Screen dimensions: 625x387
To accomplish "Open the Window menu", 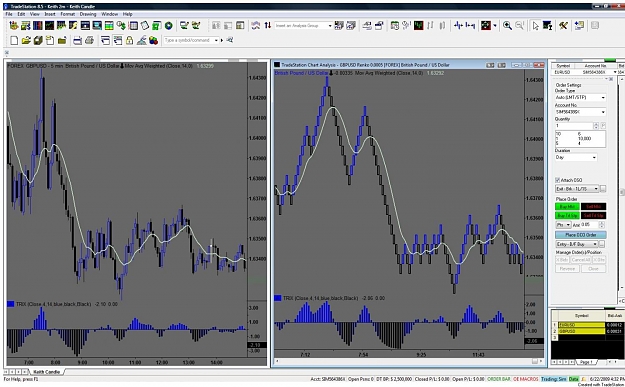I will 109,14.
